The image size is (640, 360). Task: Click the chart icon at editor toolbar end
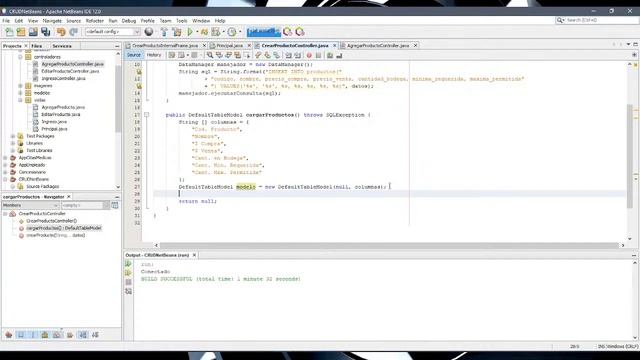[339, 55]
